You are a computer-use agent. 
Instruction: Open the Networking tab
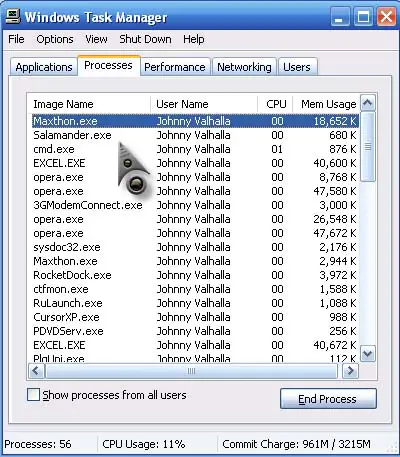click(244, 67)
